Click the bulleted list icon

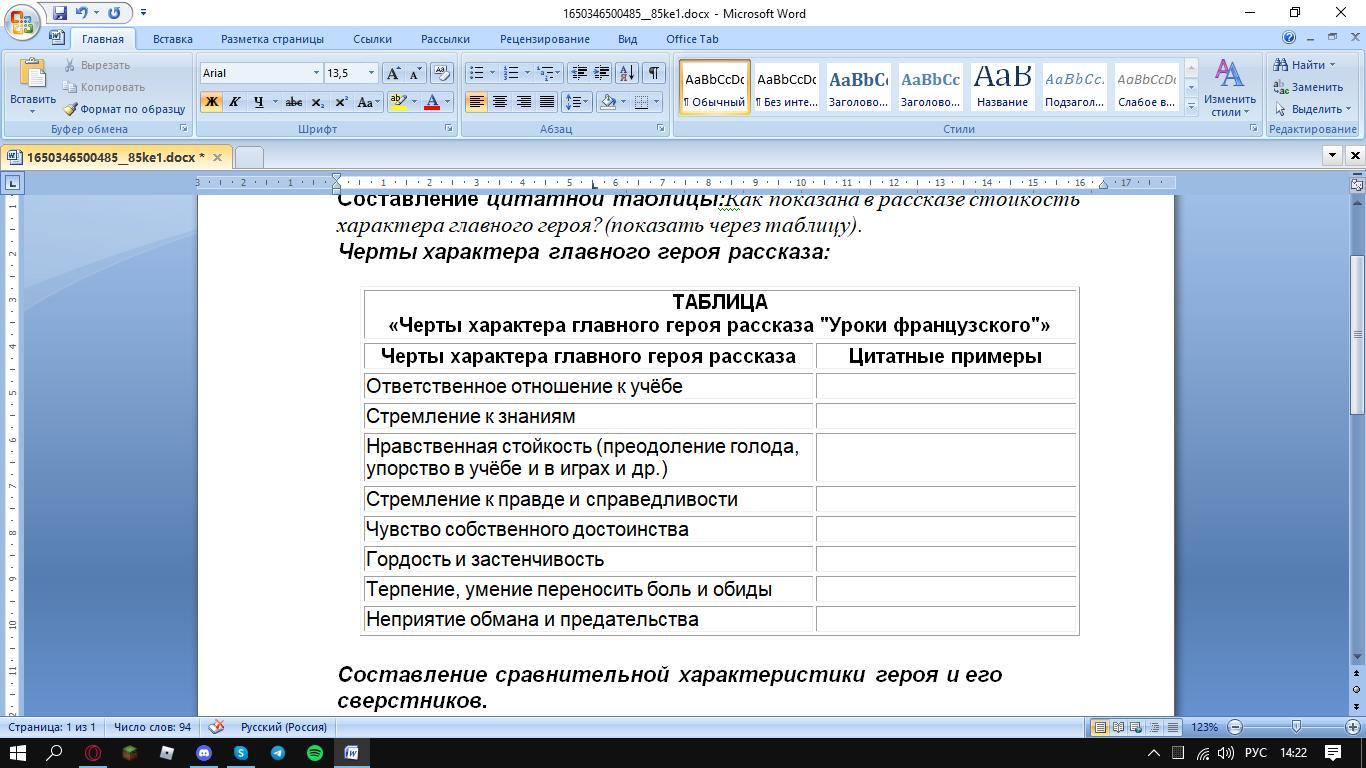point(477,73)
